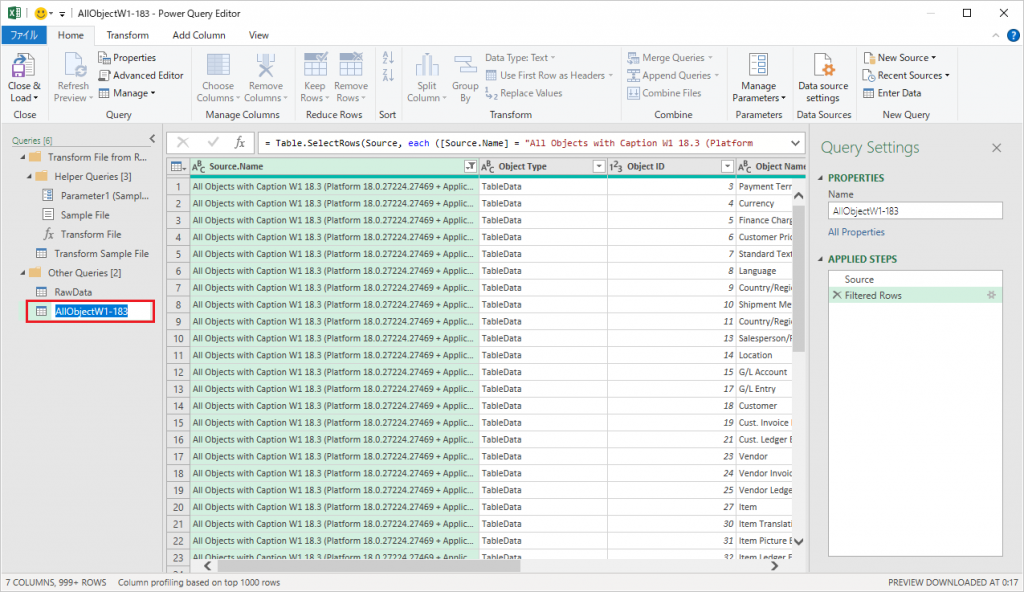Collapse the Helper Queries [3] folder
This screenshot has width=1024, height=592.
tap(29, 176)
